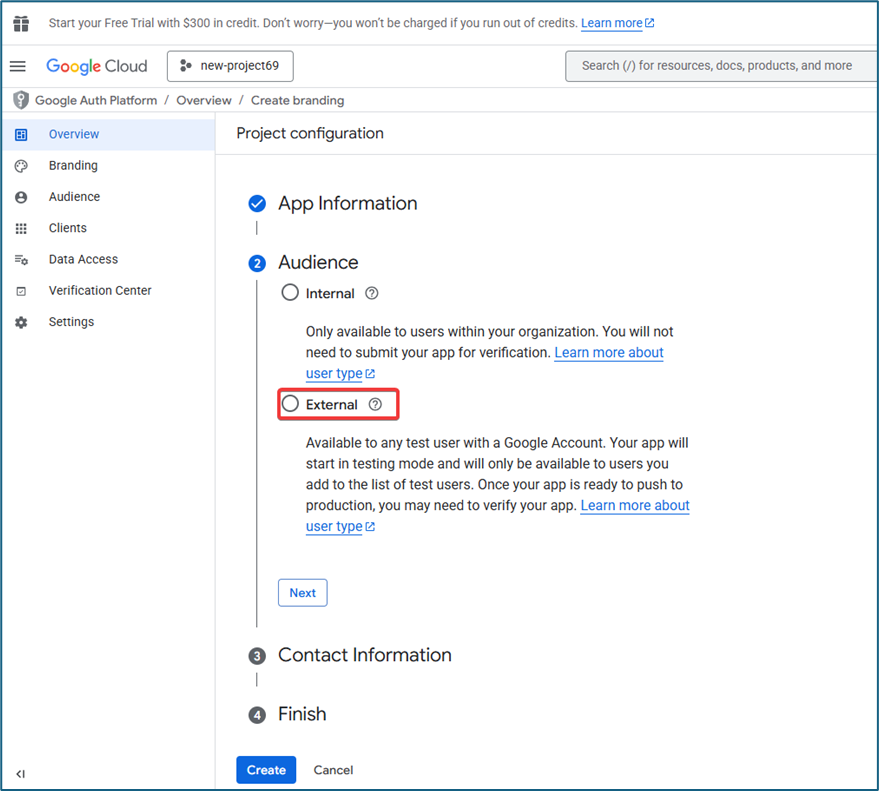879x791 pixels.
Task: Click the Google Auth Platform shield icon
Action: [21, 100]
